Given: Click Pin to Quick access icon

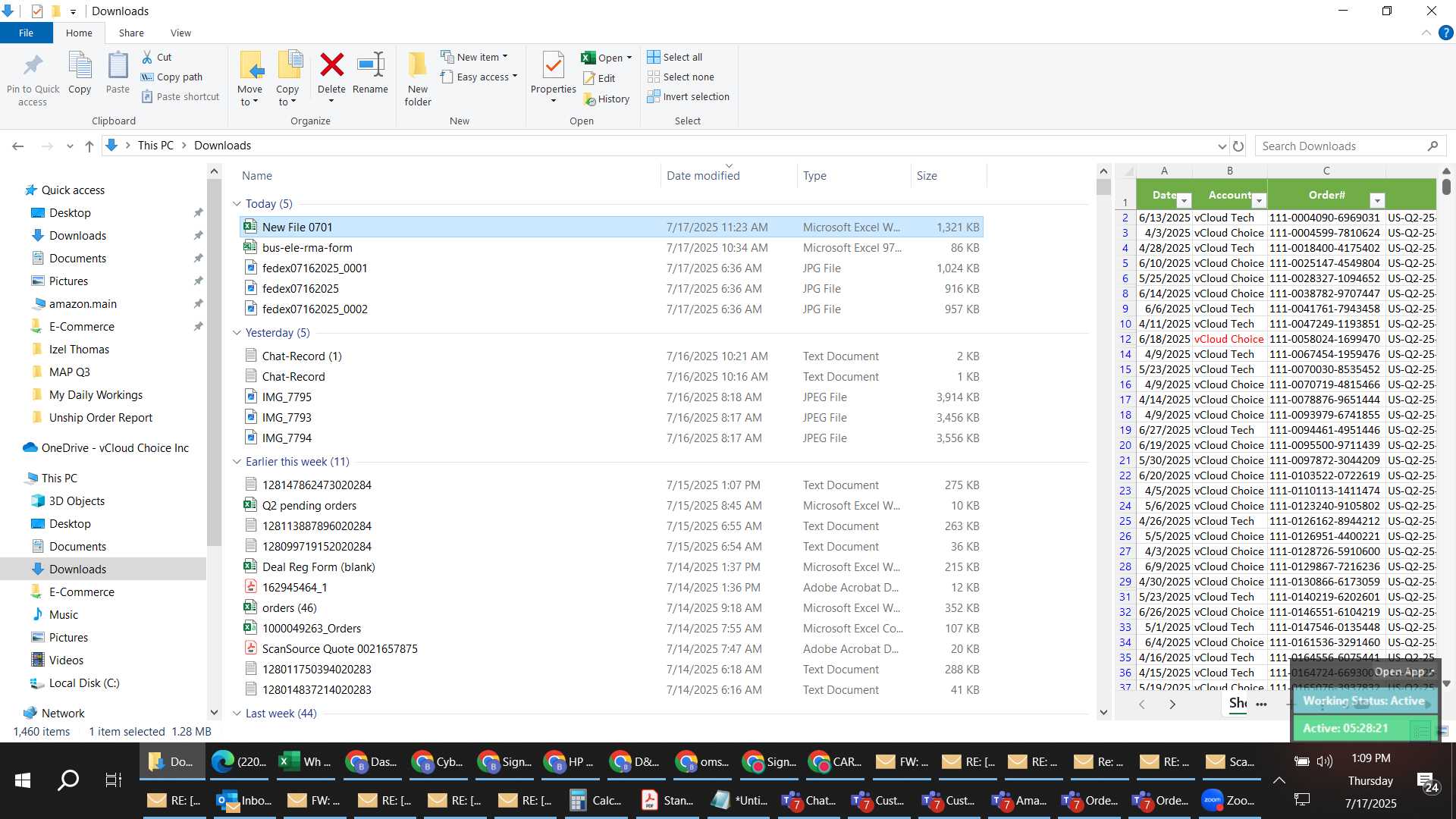Looking at the screenshot, I should tap(33, 67).
